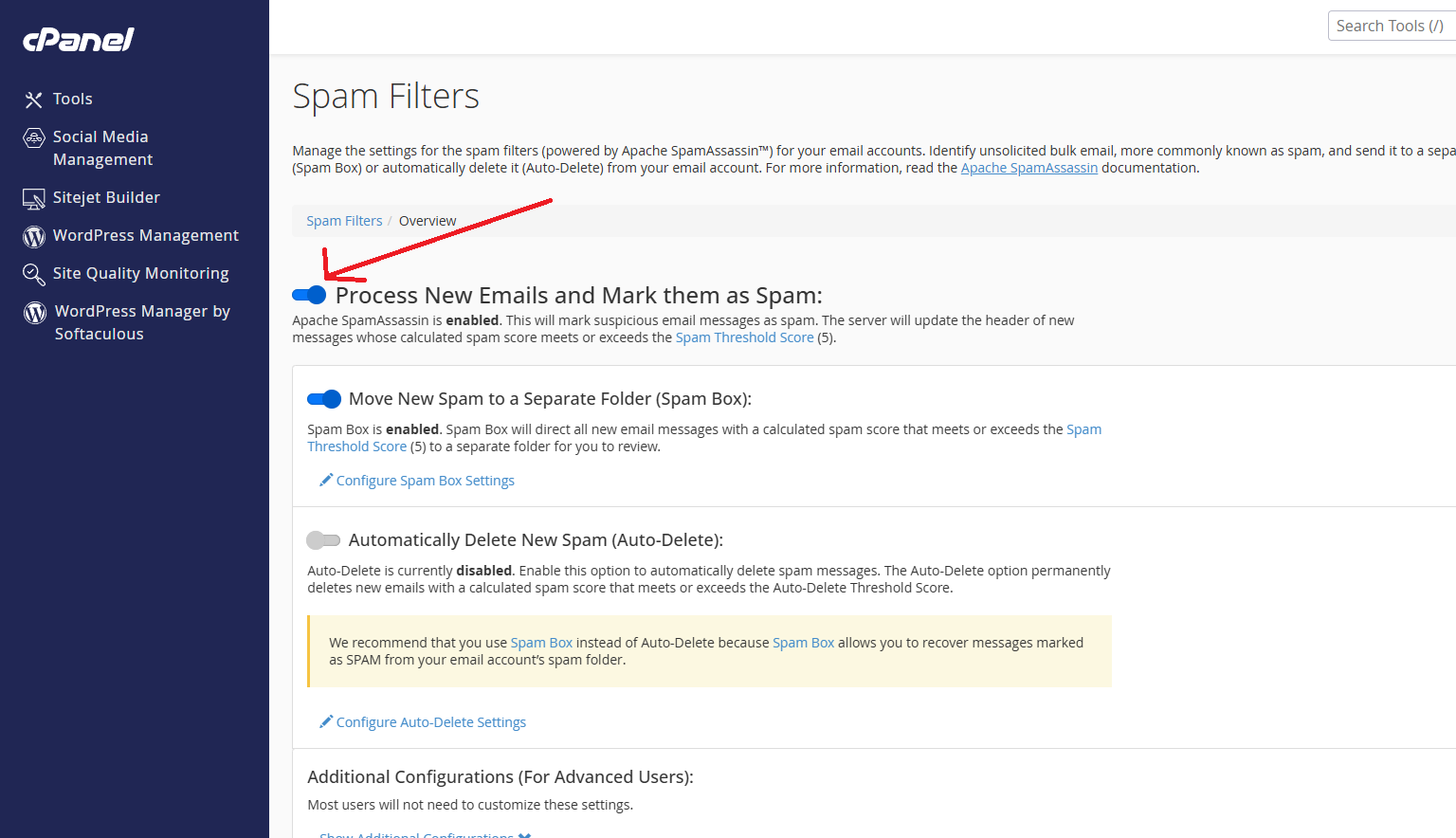The height and width of the screenshot is (838, 1456).
Task: Click the WordPress Management logo icon
Action: click(x=34, y=236)
